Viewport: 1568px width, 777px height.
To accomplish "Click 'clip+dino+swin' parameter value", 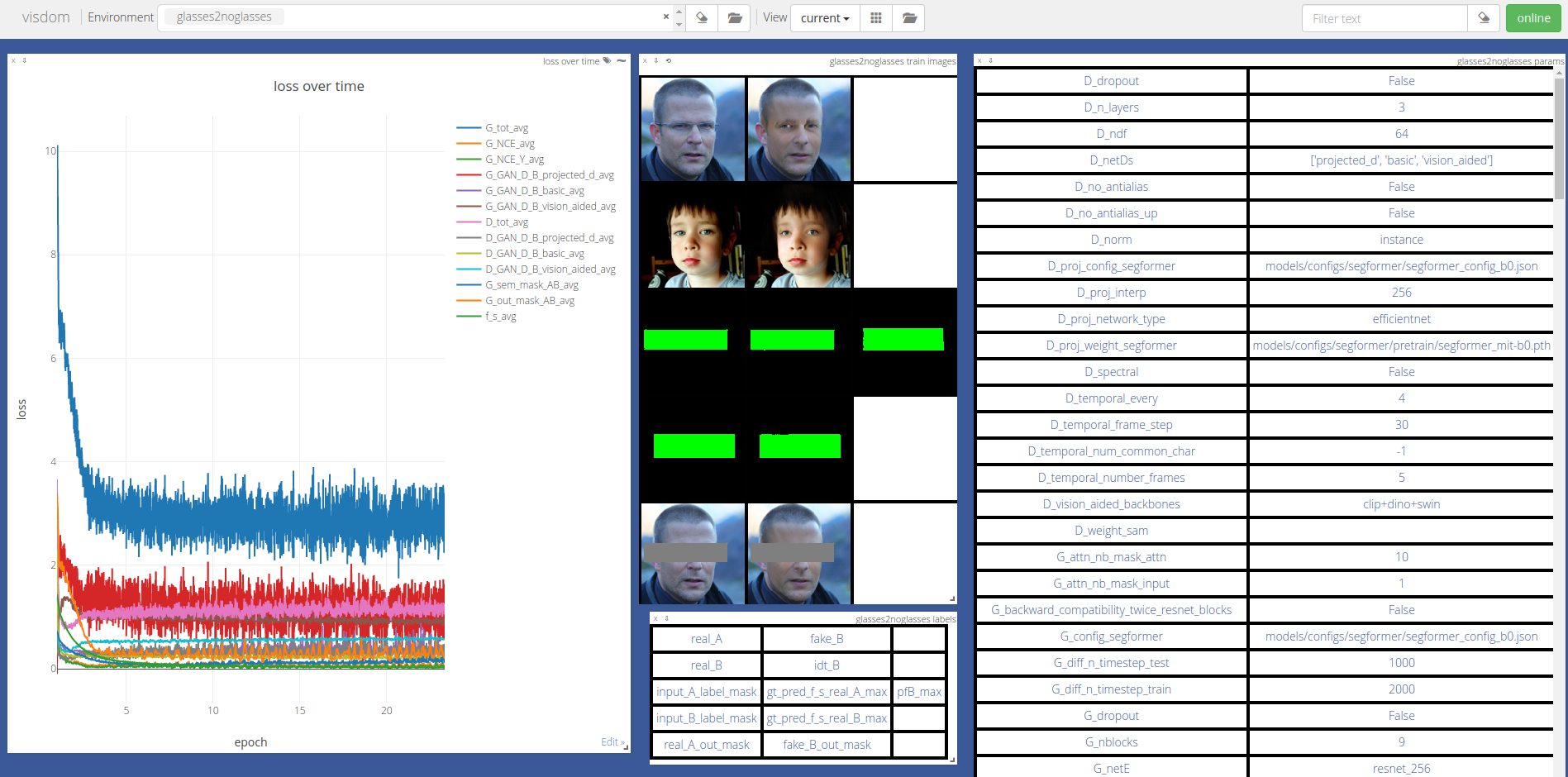I will coord(1401,504).
